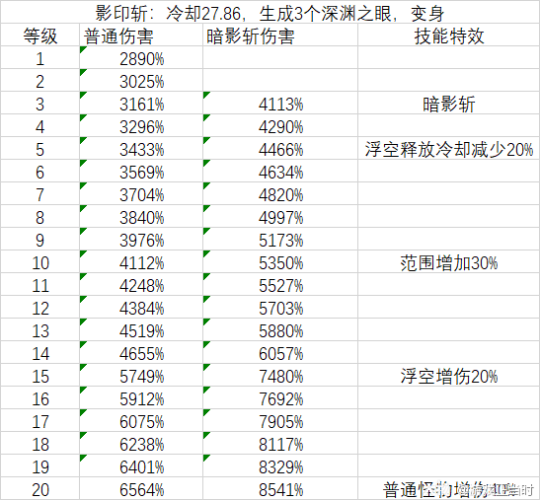This screenshot has width=540, height=500.
Task: Select cell with value 8329%
Action: point(280,466)
